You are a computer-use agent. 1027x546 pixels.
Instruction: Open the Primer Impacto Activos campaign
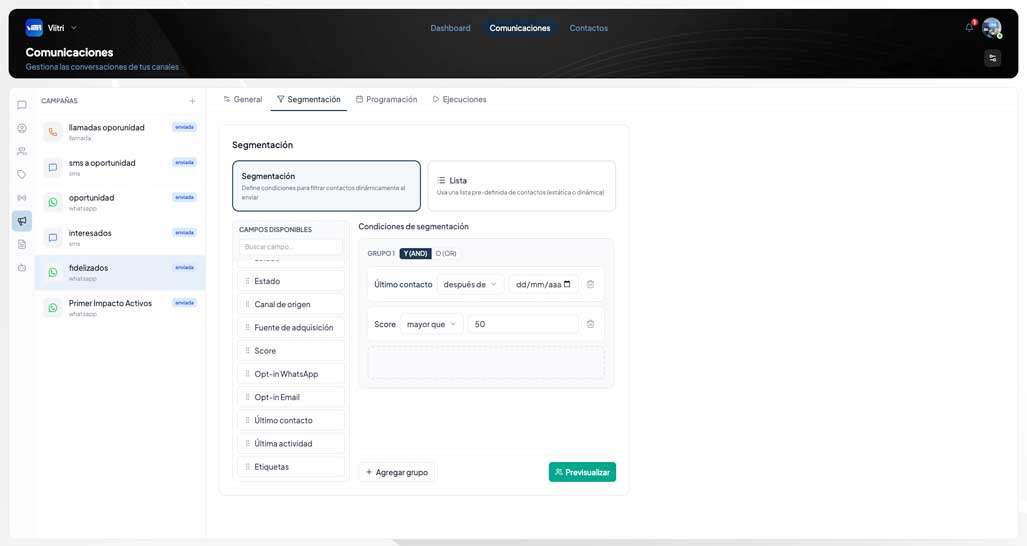[120, 308]
